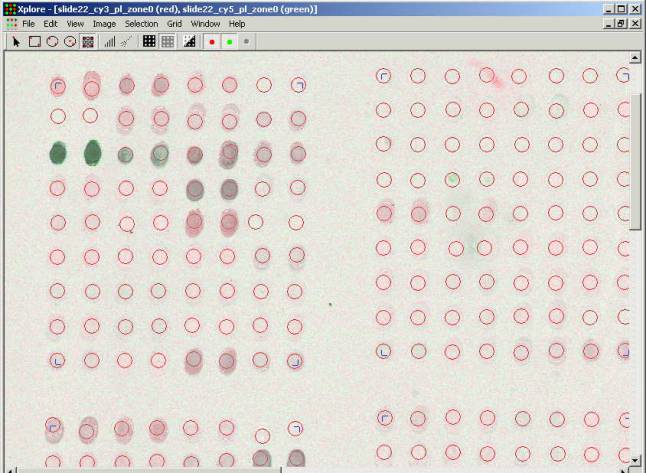Click the horizontal scrollbar left arrow
Image resolution: width=646 pixels, height=473 pixels.
(10, 470)
